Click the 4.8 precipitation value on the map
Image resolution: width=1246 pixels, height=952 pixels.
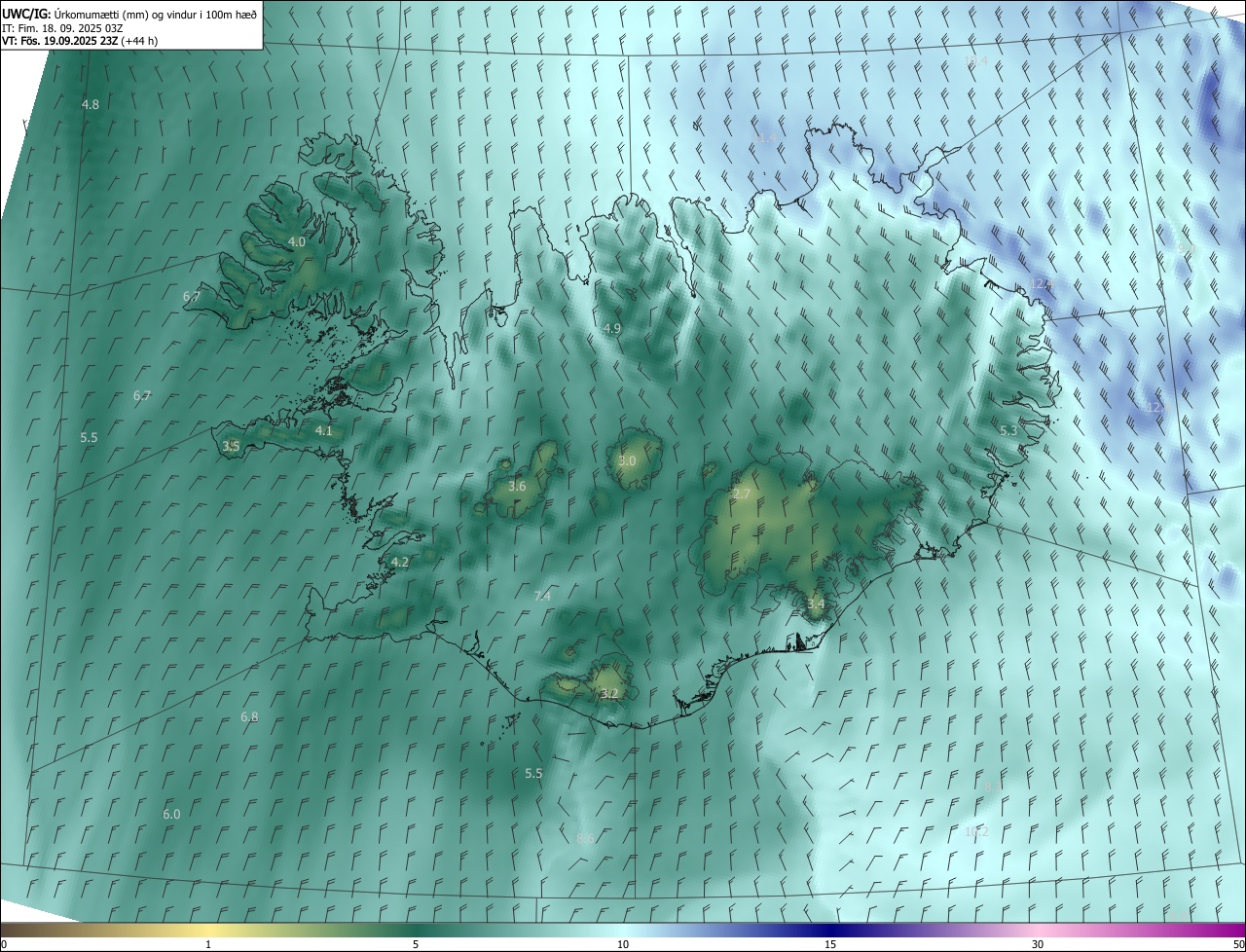pyautogui.click(x=91, y=104)
